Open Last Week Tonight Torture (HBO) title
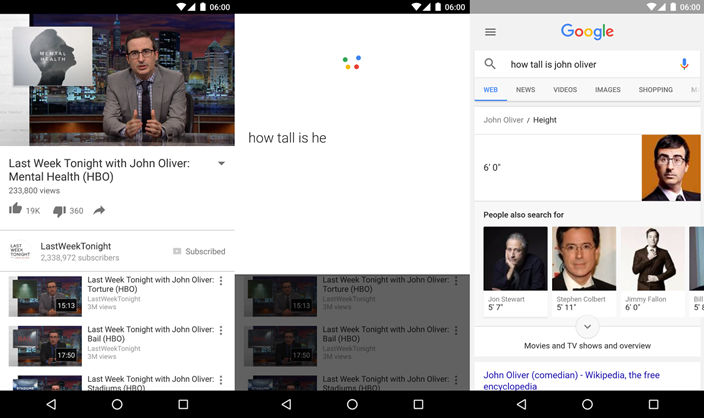704x418 pixels. [x=150, y=284]
